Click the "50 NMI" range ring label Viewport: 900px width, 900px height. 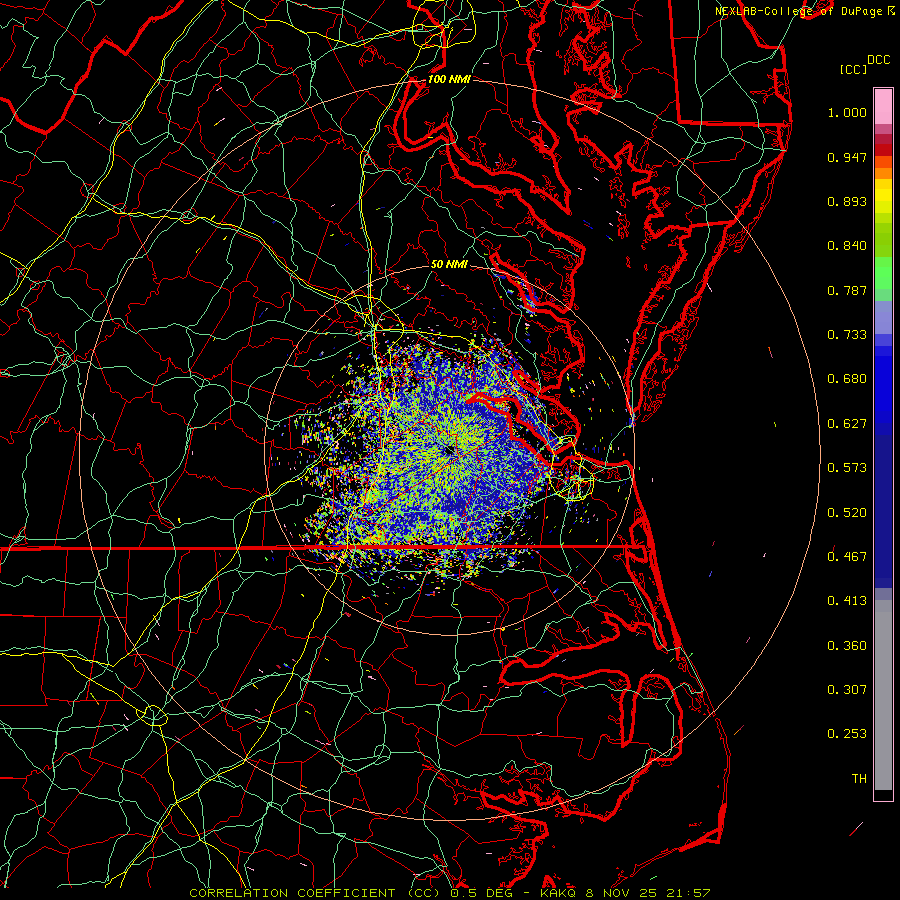point(449,264)
